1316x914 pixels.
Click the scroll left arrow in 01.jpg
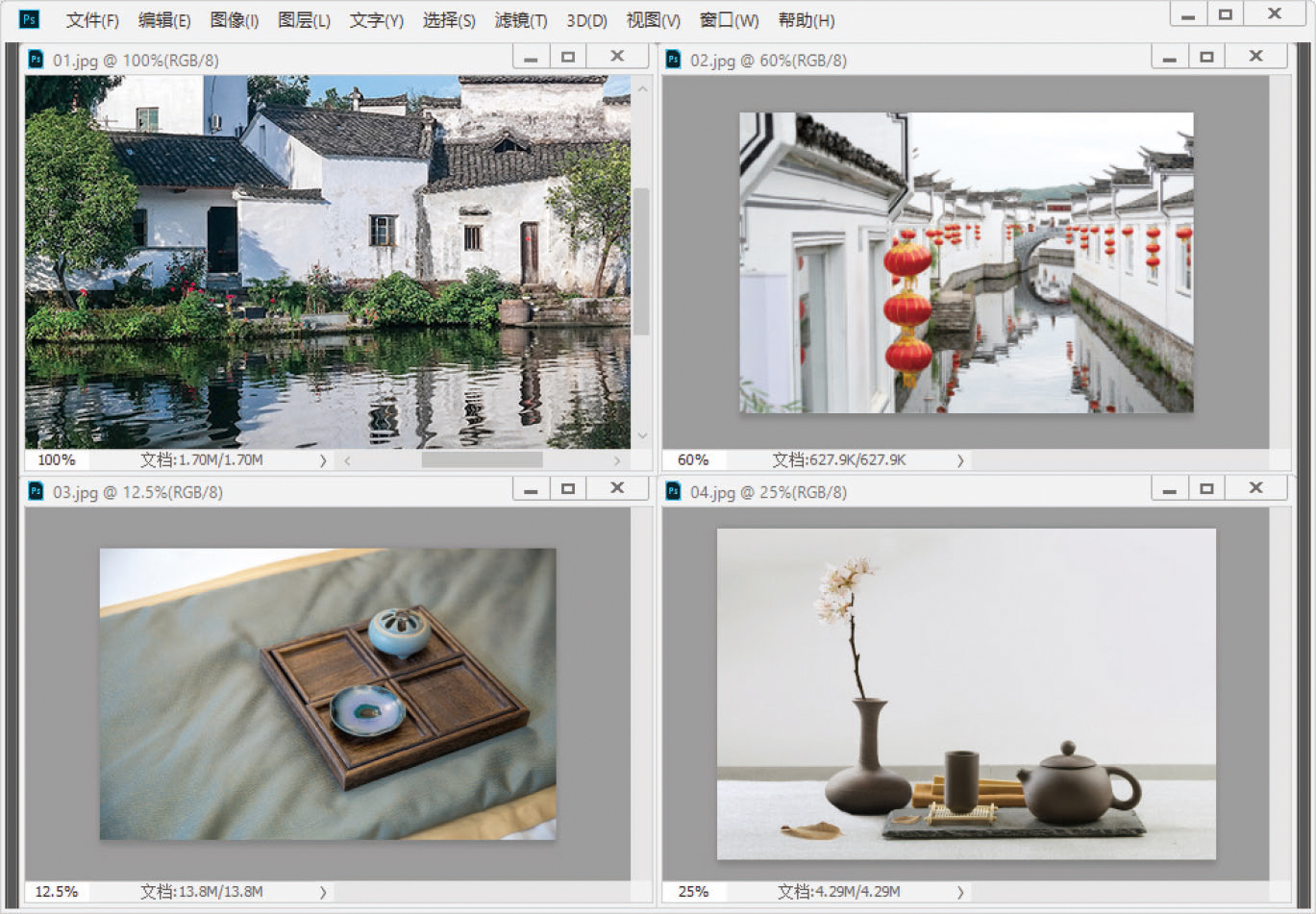[347, 460]
